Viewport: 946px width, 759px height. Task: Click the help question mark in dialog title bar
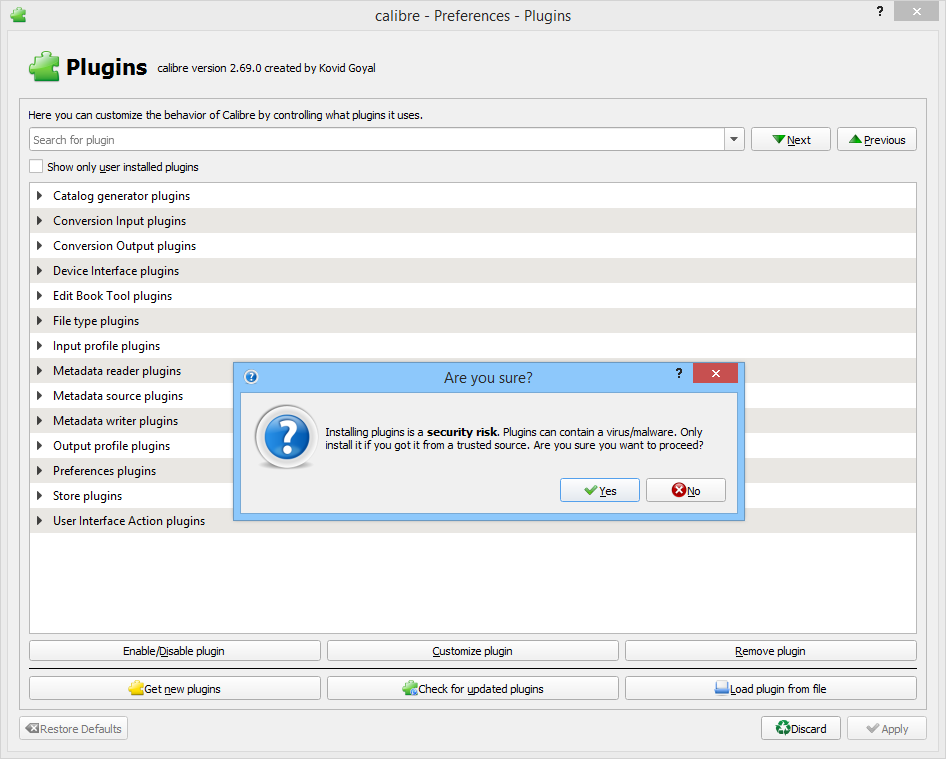679,373
